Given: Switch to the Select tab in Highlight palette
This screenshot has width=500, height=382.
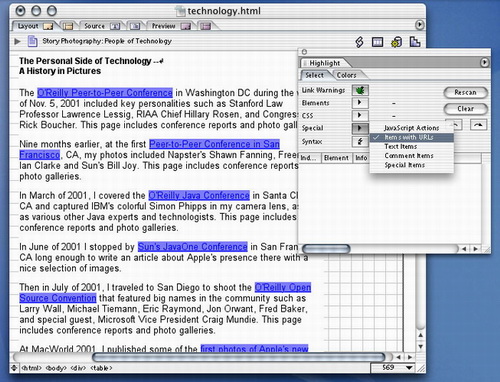Looking at the screenshot, I should click(x=314, y=75).
